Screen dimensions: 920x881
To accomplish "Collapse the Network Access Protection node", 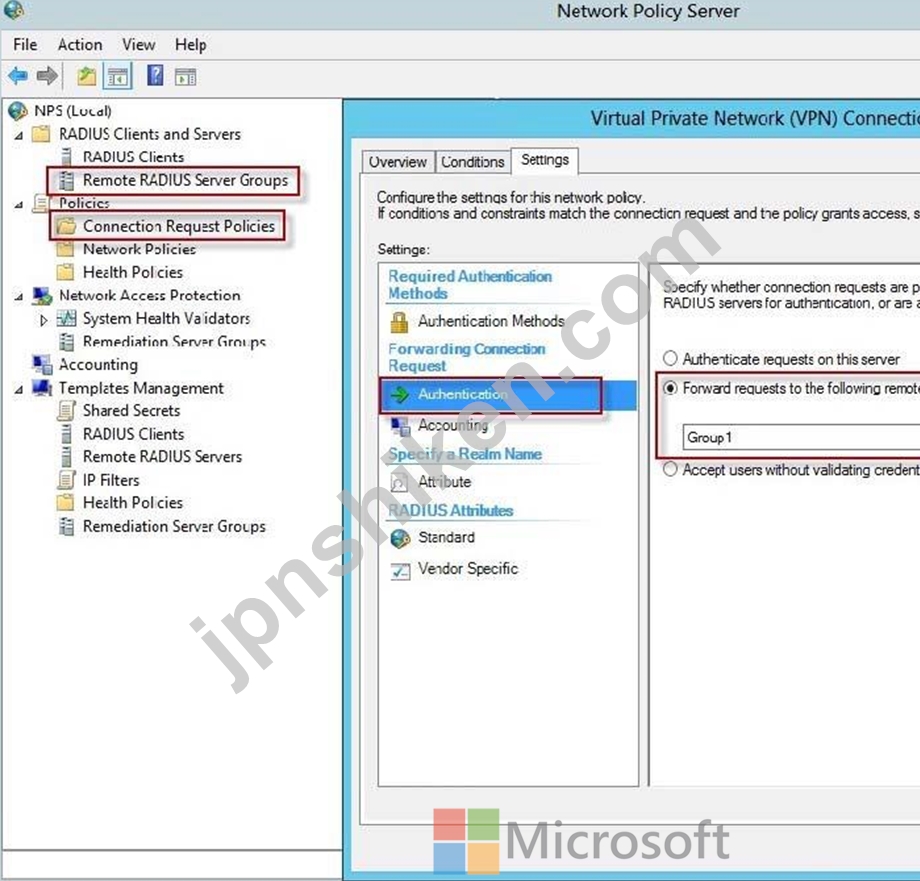I will point(19,297).
